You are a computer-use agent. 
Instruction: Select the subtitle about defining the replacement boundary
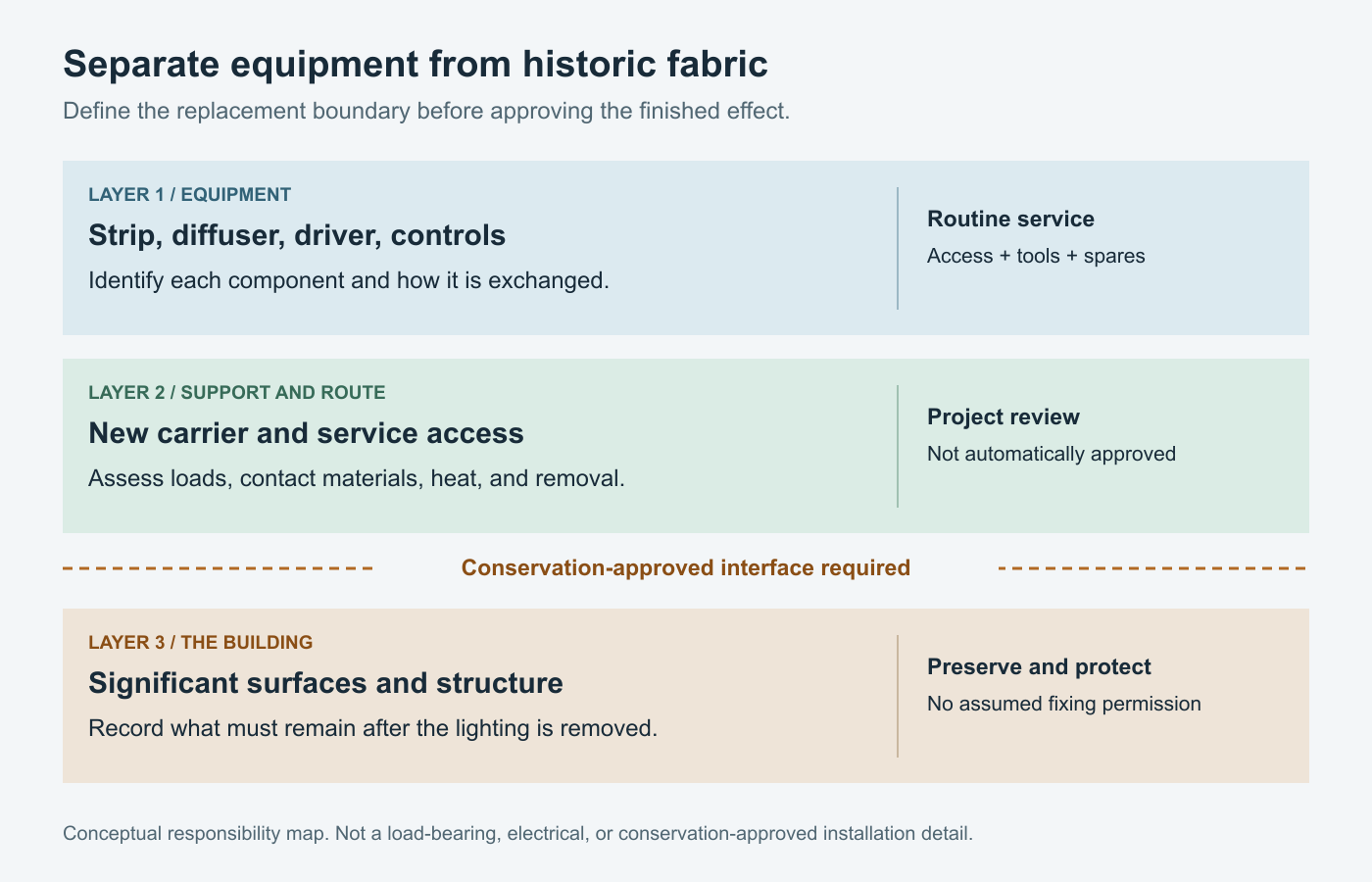[x=426, y=111]
